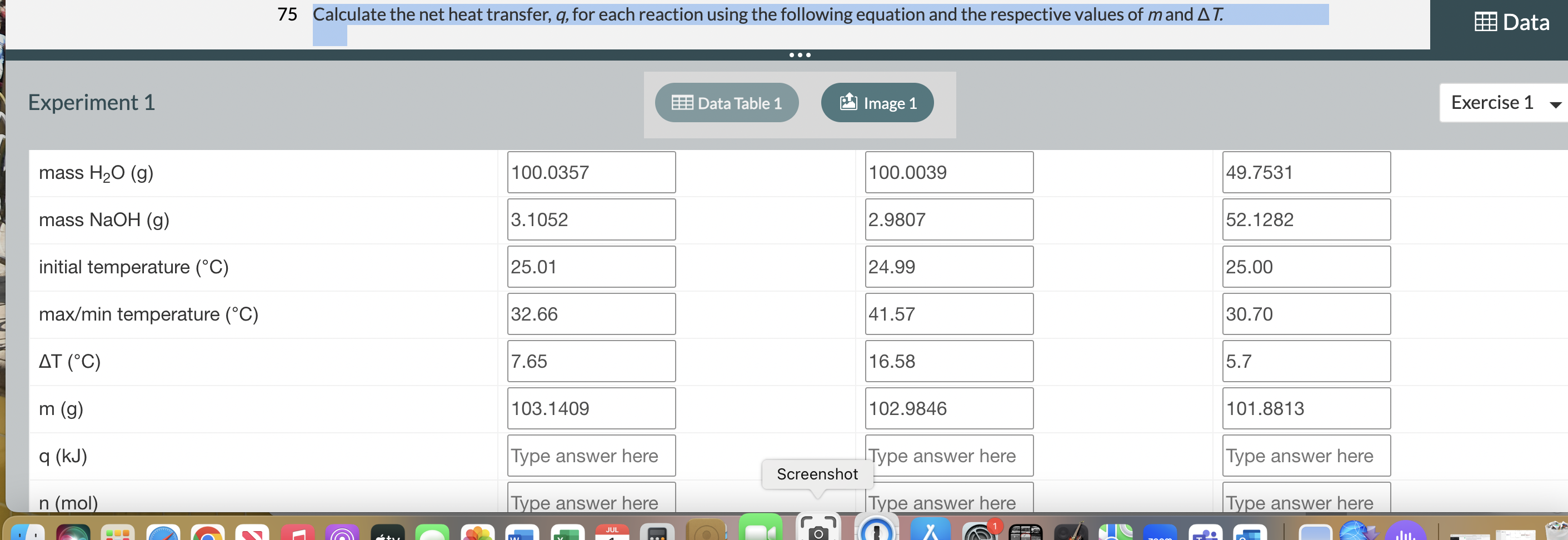Switch to Data Table 1 view
The height and width of the screenshot is (540, 1568).
(726, 102)
